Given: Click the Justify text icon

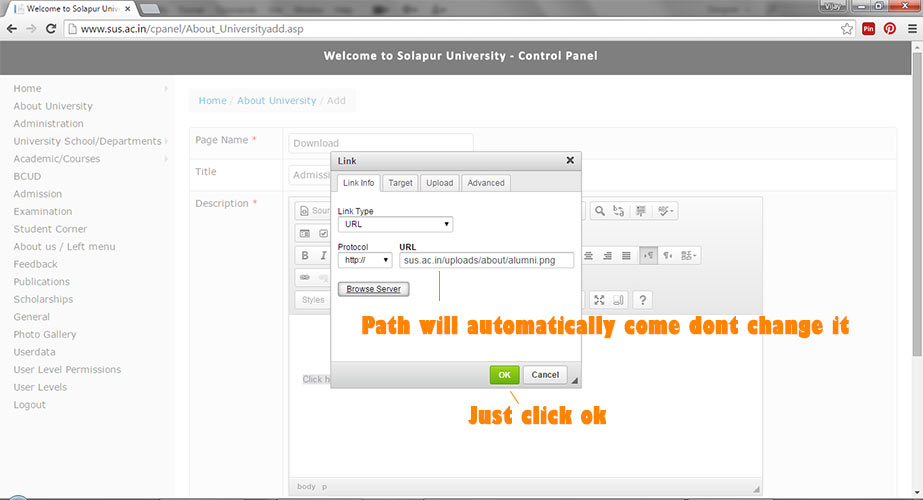Looking at the screenshot, I should pos(626,256).
